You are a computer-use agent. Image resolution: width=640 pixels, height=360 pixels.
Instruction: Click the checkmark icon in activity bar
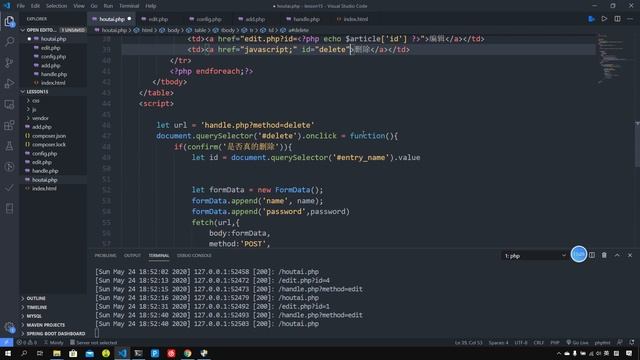(9, 188)
